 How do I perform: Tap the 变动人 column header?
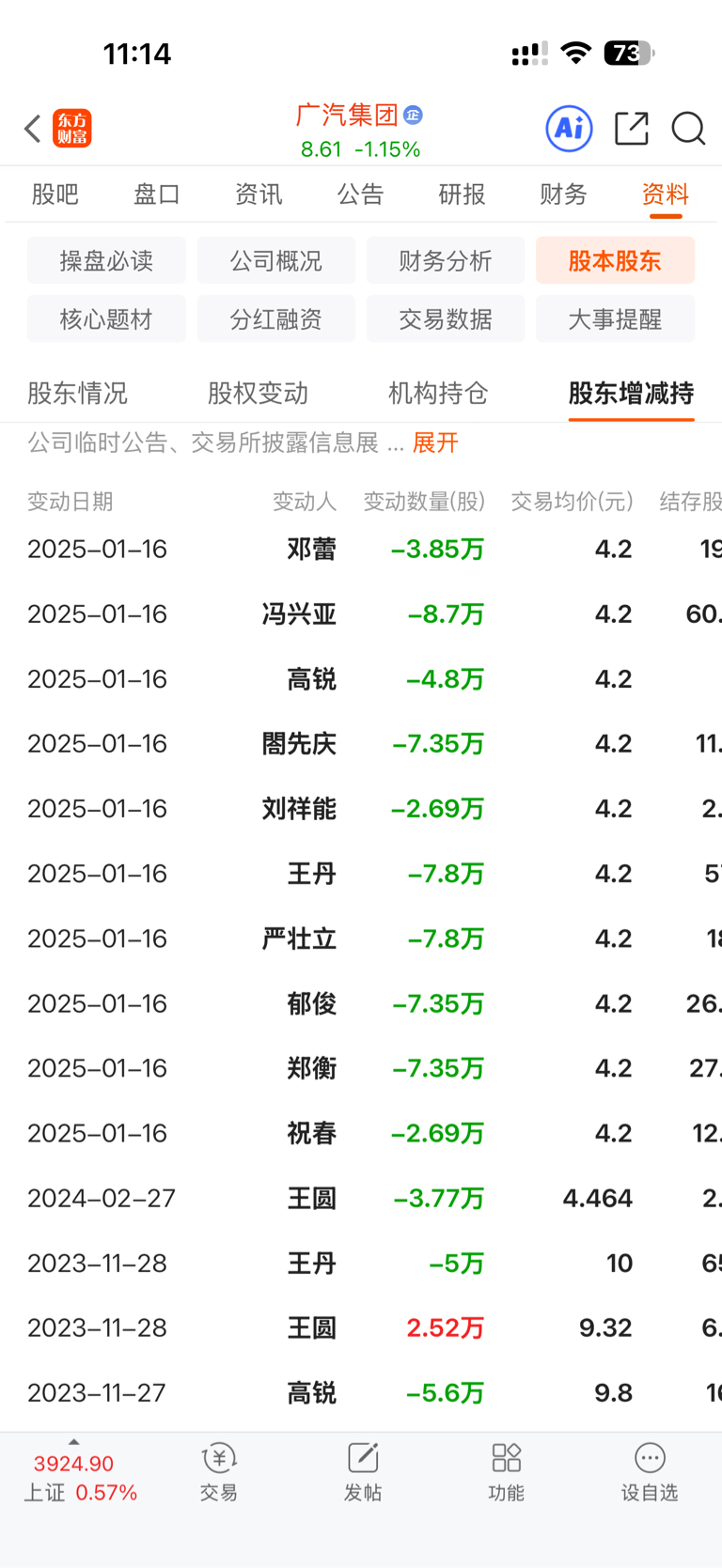(305, 502)
